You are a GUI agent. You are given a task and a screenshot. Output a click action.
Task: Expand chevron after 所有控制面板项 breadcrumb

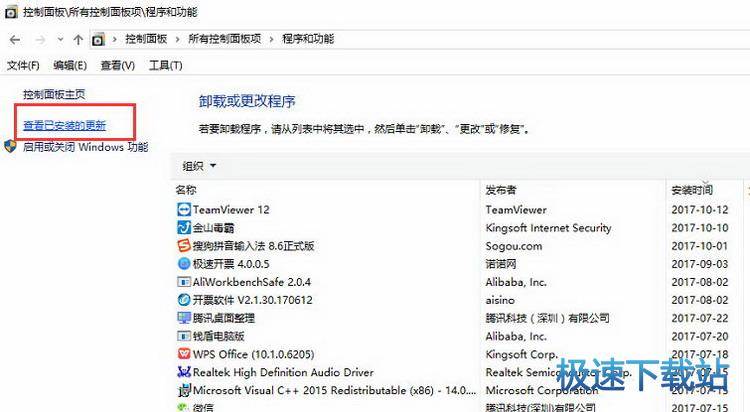click(272, 39)
